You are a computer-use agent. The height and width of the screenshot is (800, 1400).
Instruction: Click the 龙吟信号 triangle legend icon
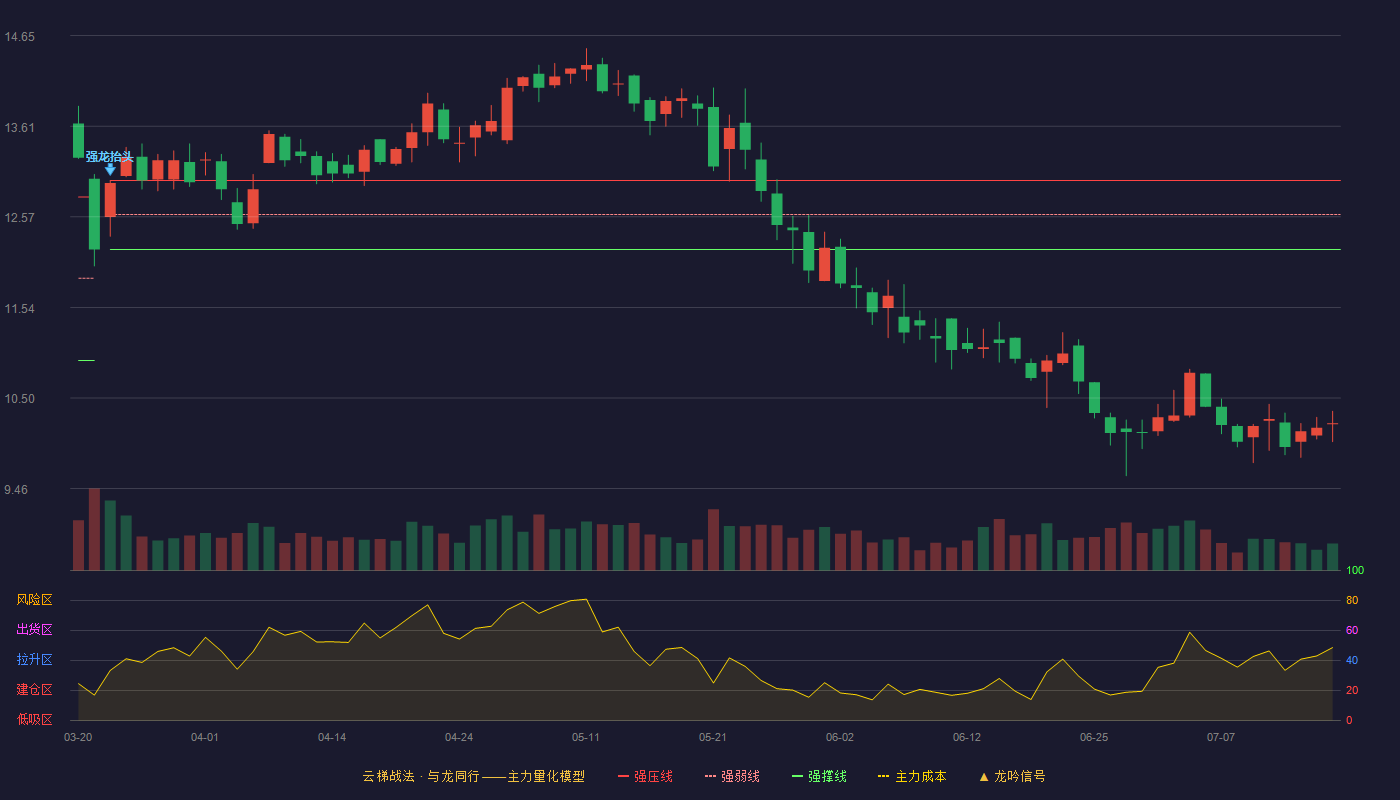(x=984, y=776)
